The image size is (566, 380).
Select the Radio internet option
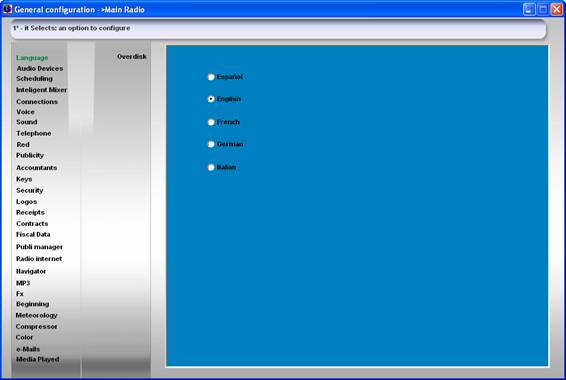pyautogui.click(x=39, y=259)
